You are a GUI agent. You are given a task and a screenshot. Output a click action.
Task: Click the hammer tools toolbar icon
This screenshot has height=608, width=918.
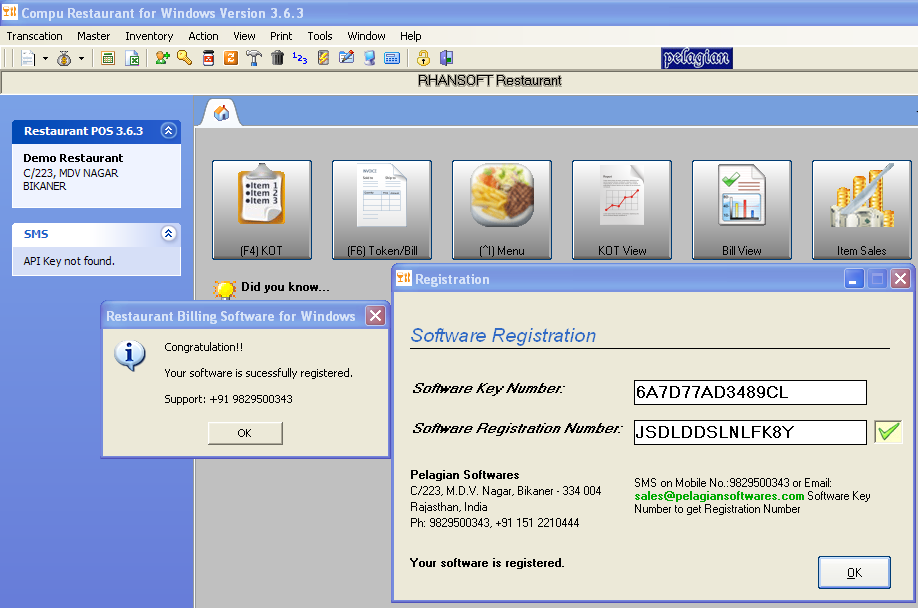(254, 58)
